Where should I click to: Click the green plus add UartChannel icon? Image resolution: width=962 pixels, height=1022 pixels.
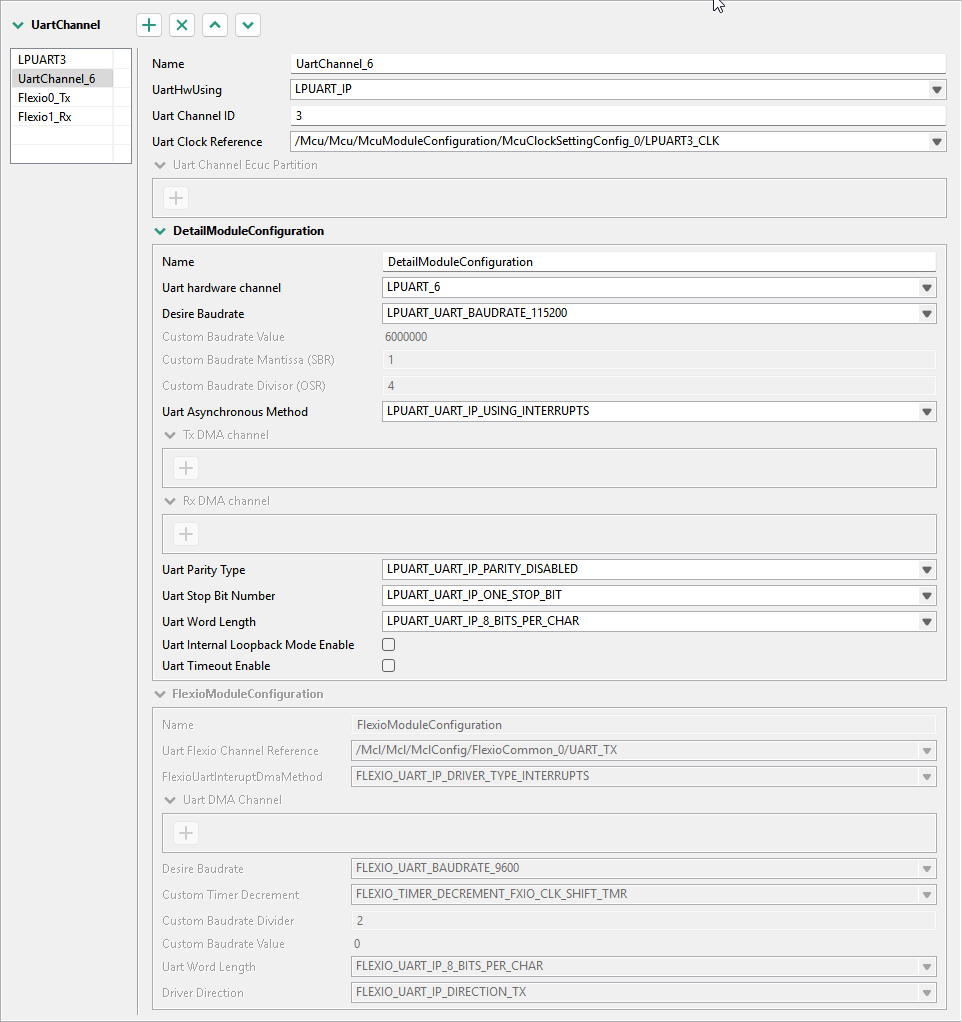(x=149, y=25)
